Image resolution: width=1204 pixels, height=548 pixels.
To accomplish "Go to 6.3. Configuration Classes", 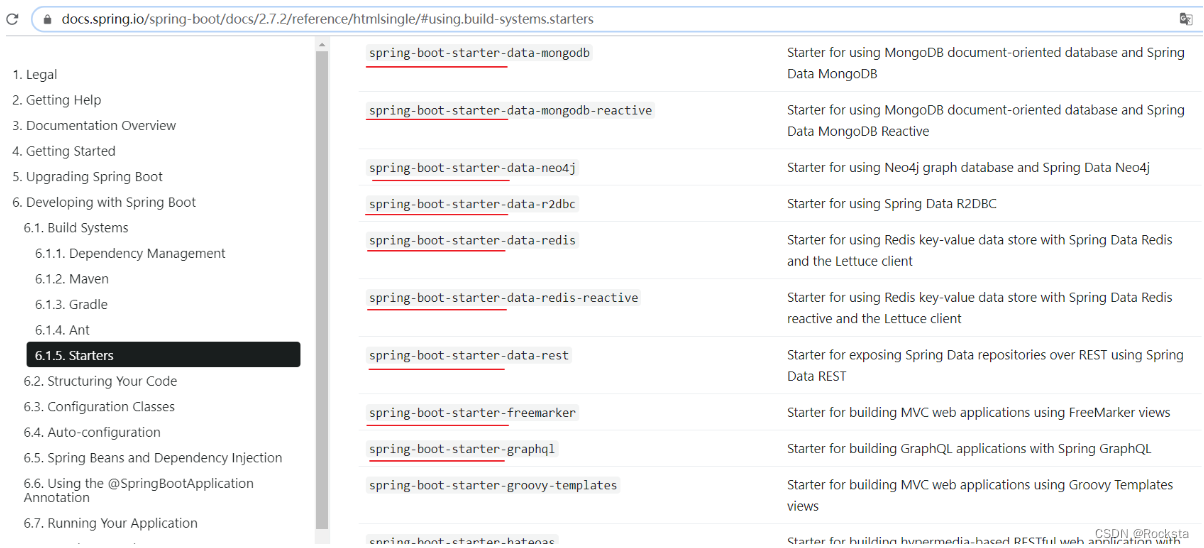I will [x=99, y=407].
